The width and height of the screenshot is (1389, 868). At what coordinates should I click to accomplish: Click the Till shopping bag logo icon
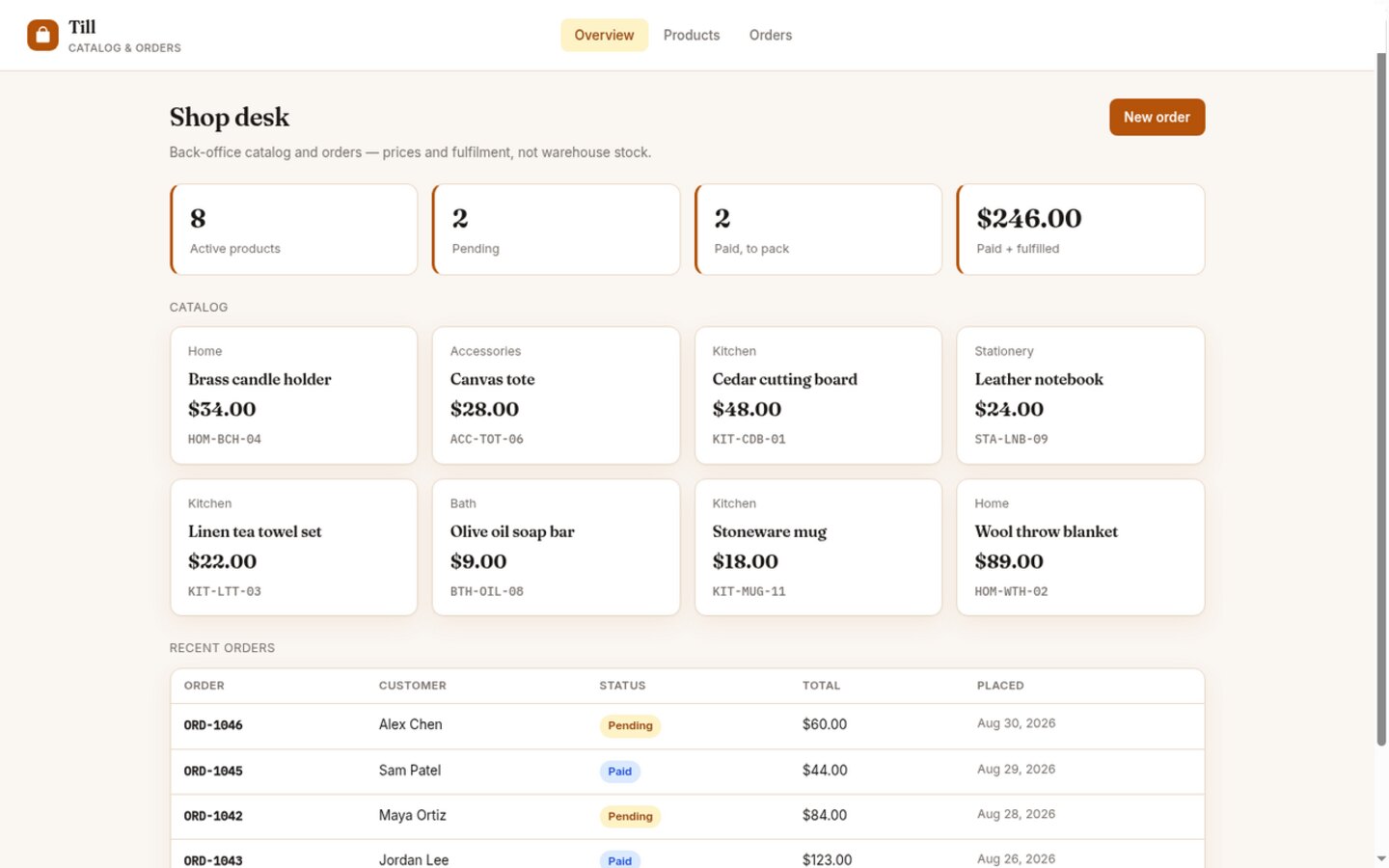42,35
